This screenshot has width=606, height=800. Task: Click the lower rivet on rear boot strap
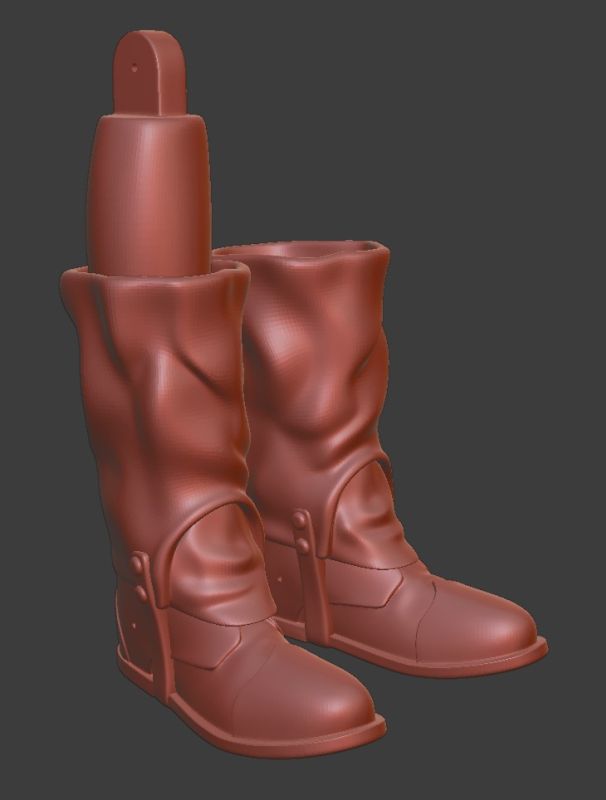pyautogui.click(x=300, y=543)
